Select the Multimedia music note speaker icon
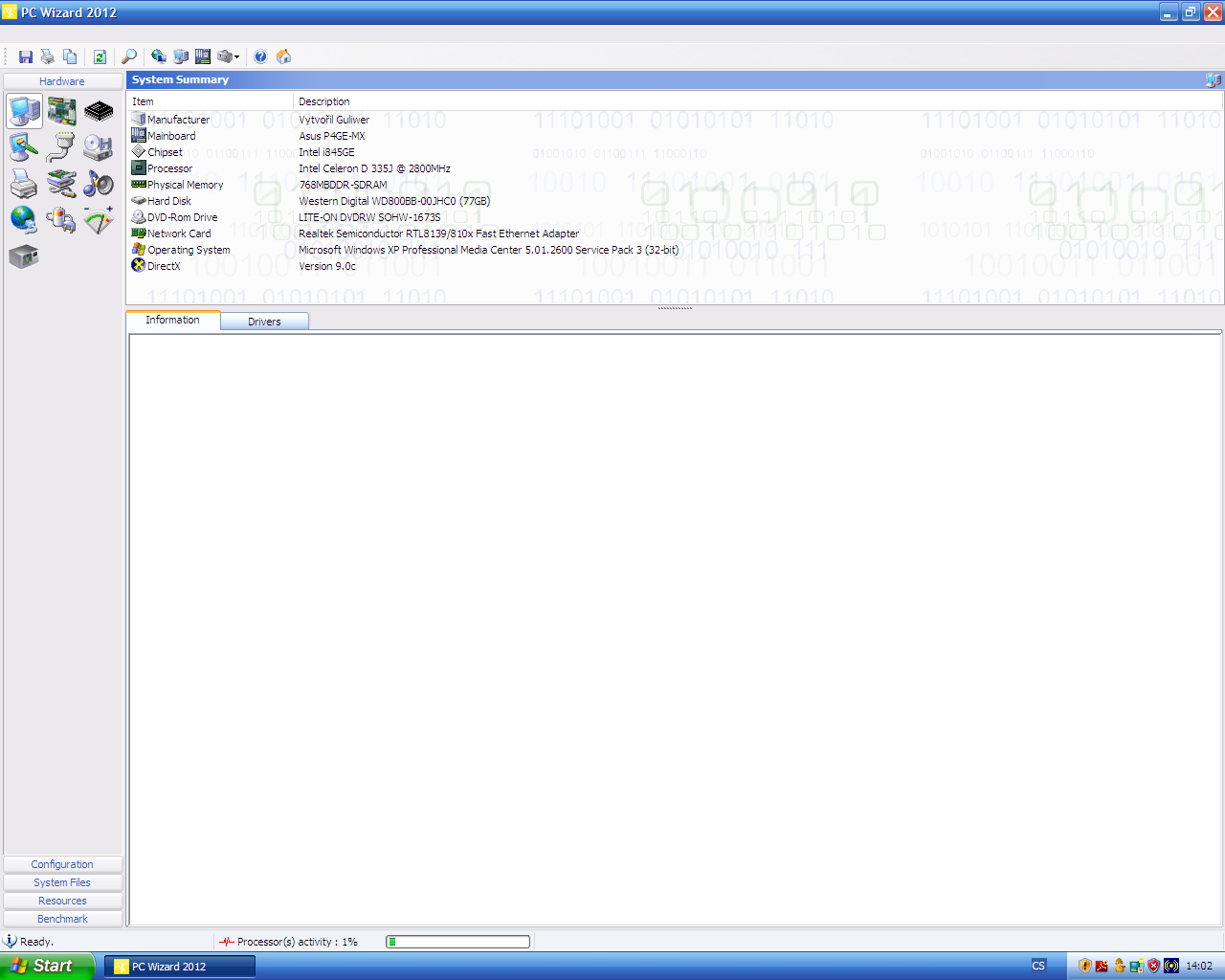Image resolution: width=1225 pixels, height=980 pixels. (x=99, y=183)
